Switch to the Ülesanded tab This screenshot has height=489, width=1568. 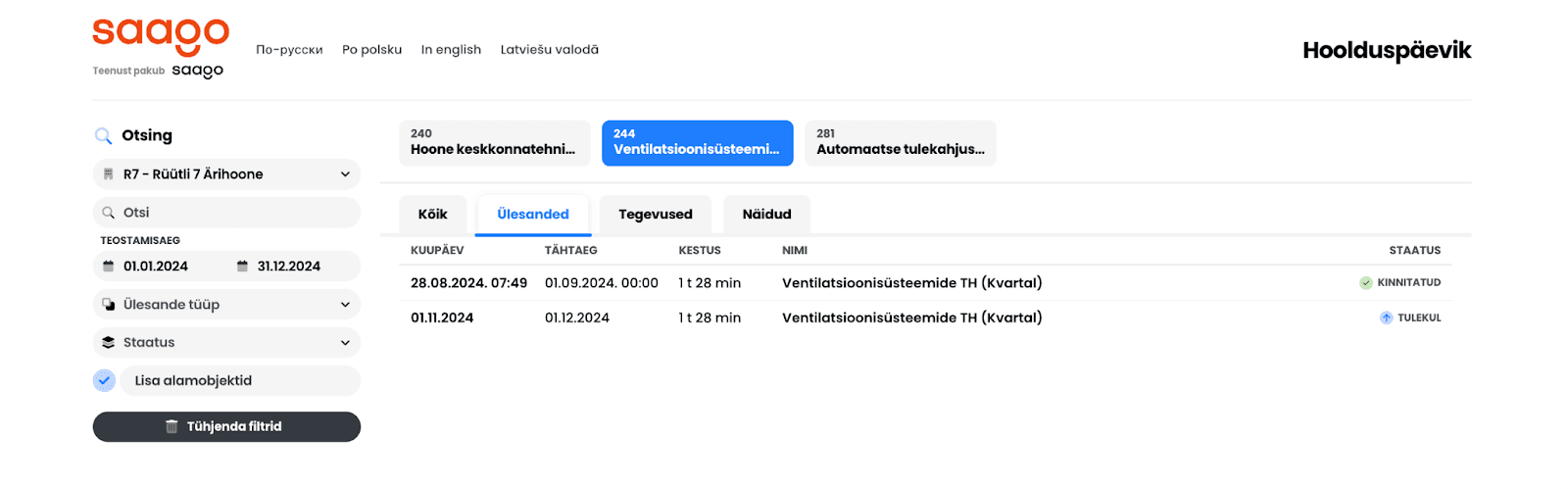coord(533,215)
